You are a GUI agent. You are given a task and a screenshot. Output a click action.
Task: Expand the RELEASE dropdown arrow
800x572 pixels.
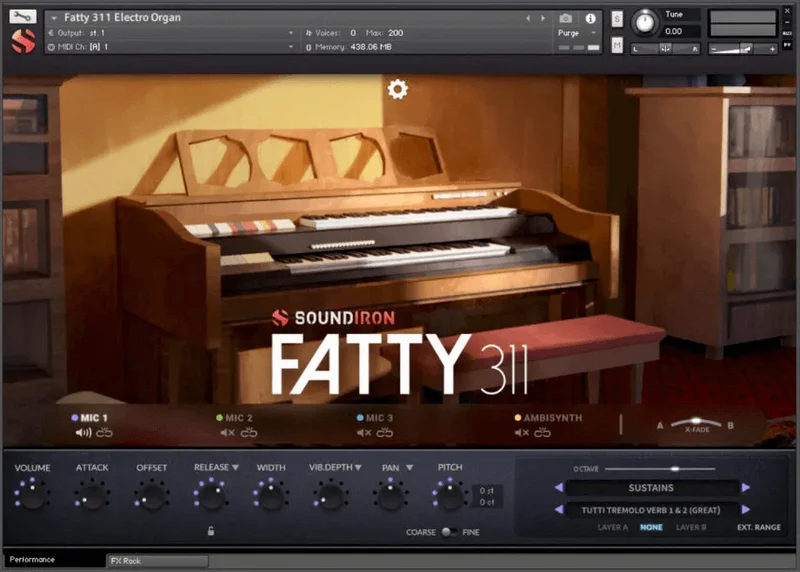(x=235, y=467)
